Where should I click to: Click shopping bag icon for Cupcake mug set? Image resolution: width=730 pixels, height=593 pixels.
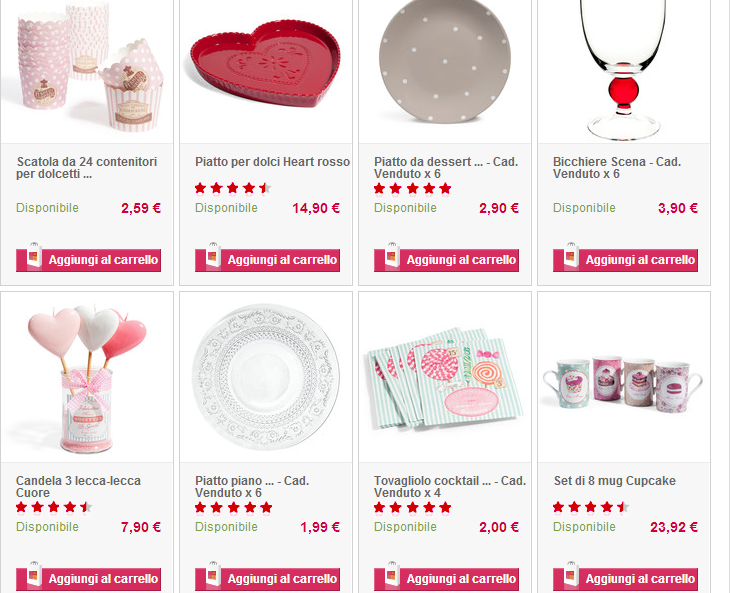coord(571,574)
